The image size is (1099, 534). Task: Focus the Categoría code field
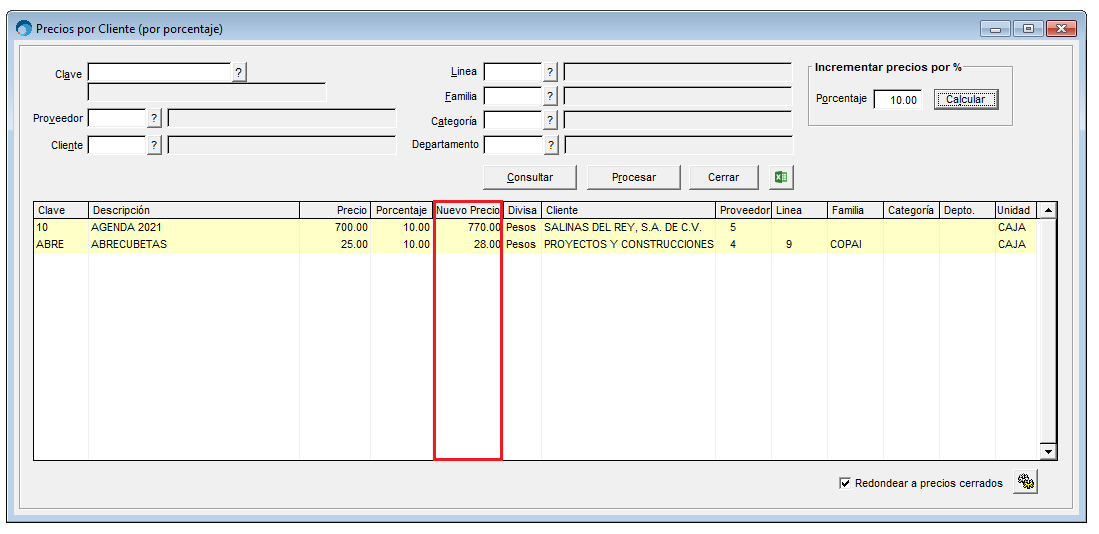(512, 121)
